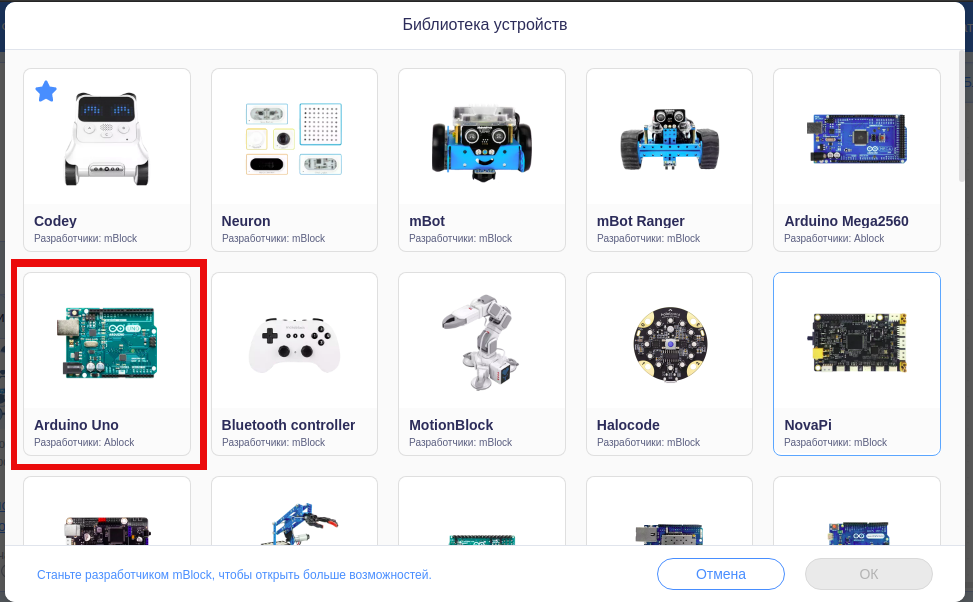Click the Arduino Mega2560 title text
The image size is (973, 602).
(x=846, y=221)
